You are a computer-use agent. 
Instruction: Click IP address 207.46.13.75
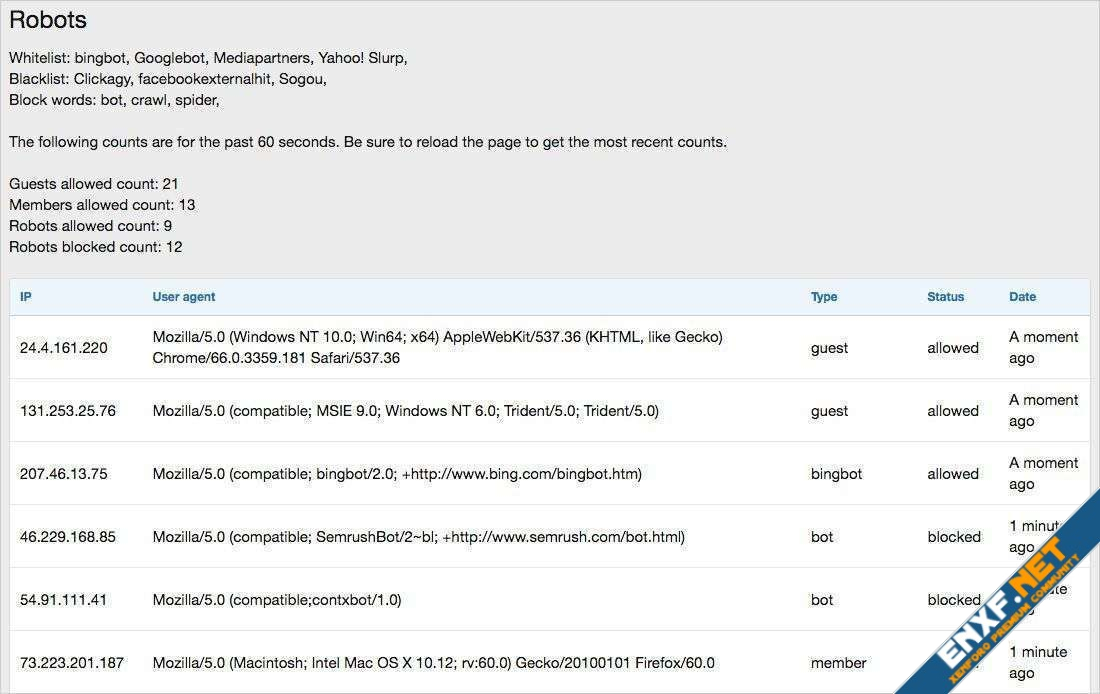[x=64, y=474]
